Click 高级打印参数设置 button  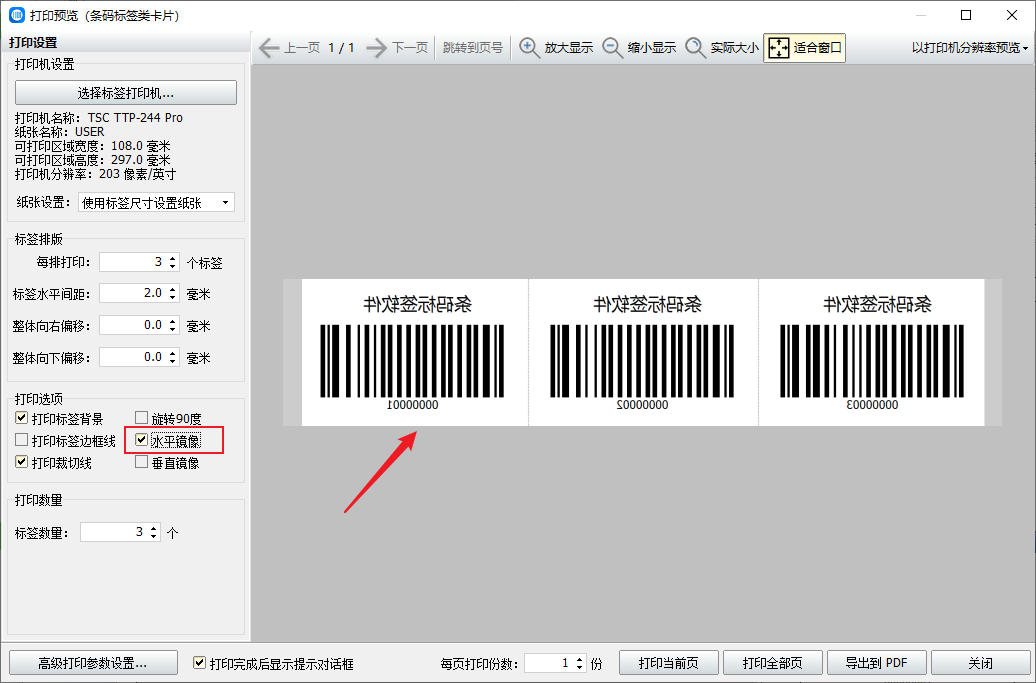(93, 663)
